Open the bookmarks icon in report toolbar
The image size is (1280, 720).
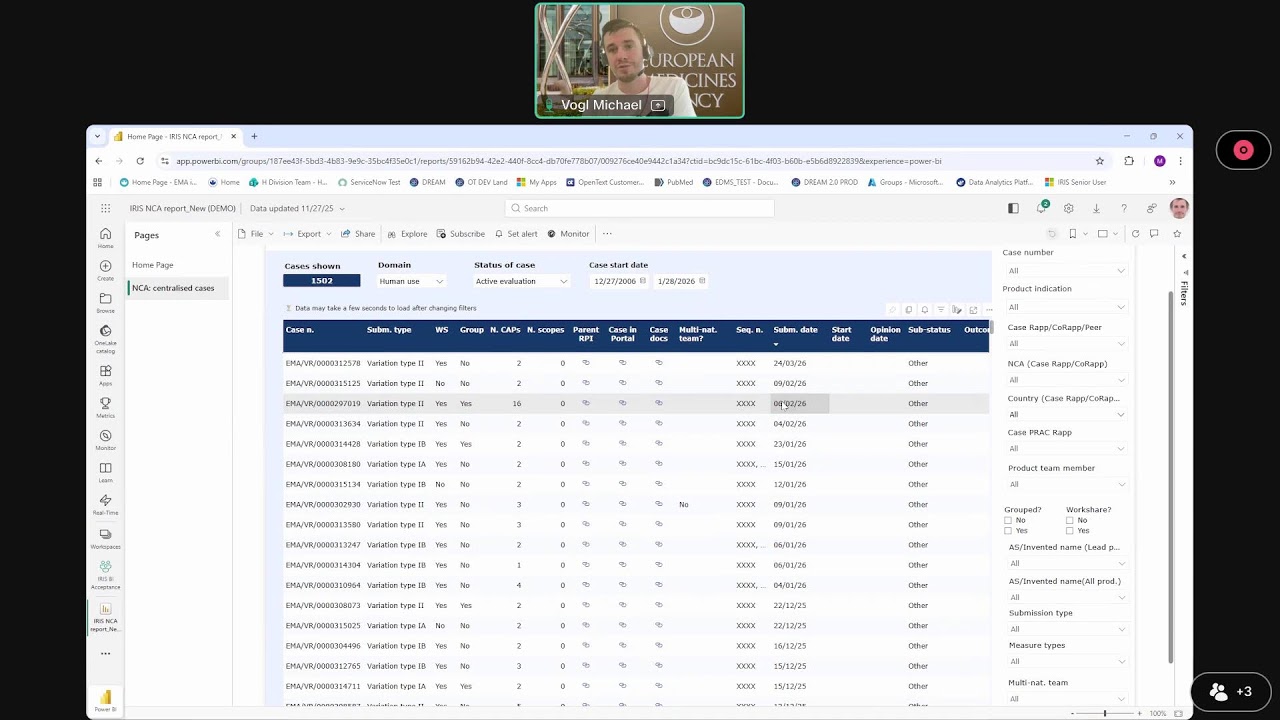[1072, 234]
